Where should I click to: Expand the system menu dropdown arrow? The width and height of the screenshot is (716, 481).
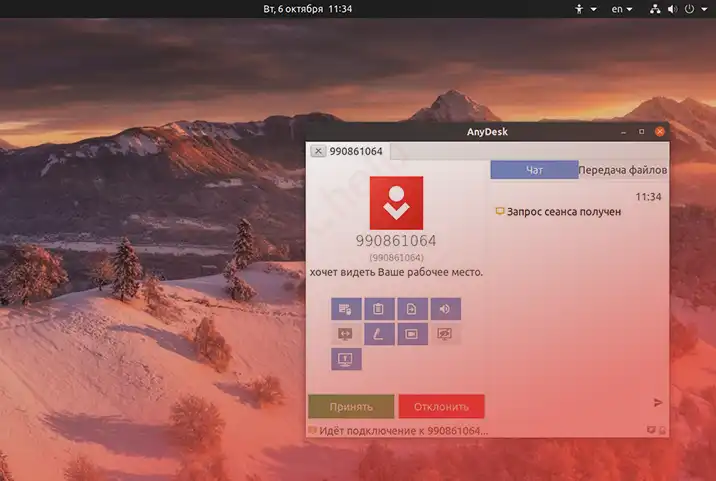[x=704, y=9]
